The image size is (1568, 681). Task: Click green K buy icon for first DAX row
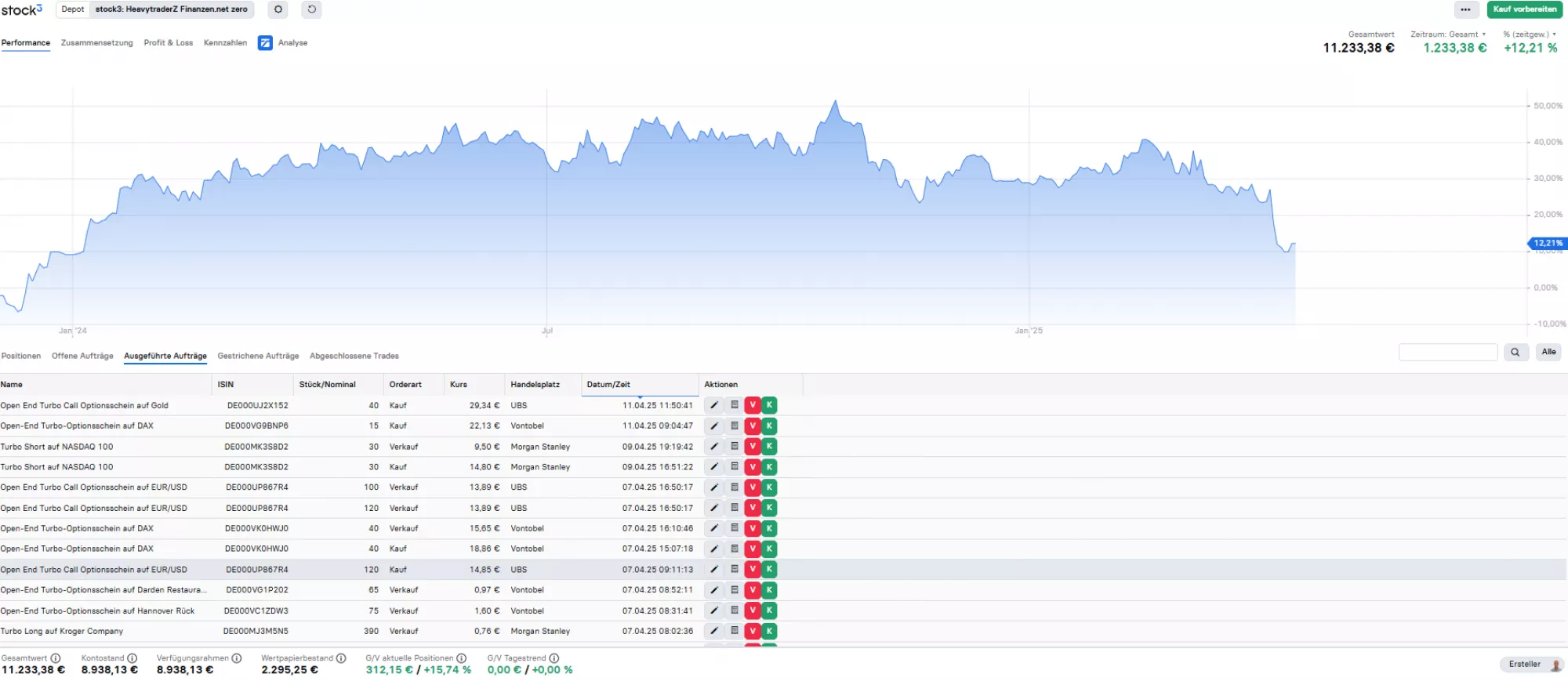click(x=770, y=426)
